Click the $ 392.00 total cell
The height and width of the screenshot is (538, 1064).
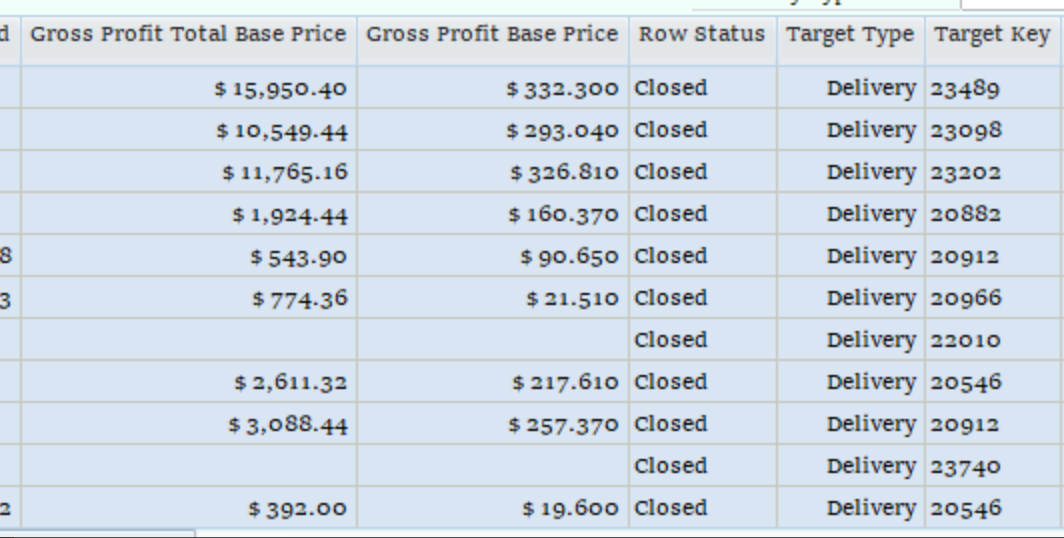click(189, 508)
